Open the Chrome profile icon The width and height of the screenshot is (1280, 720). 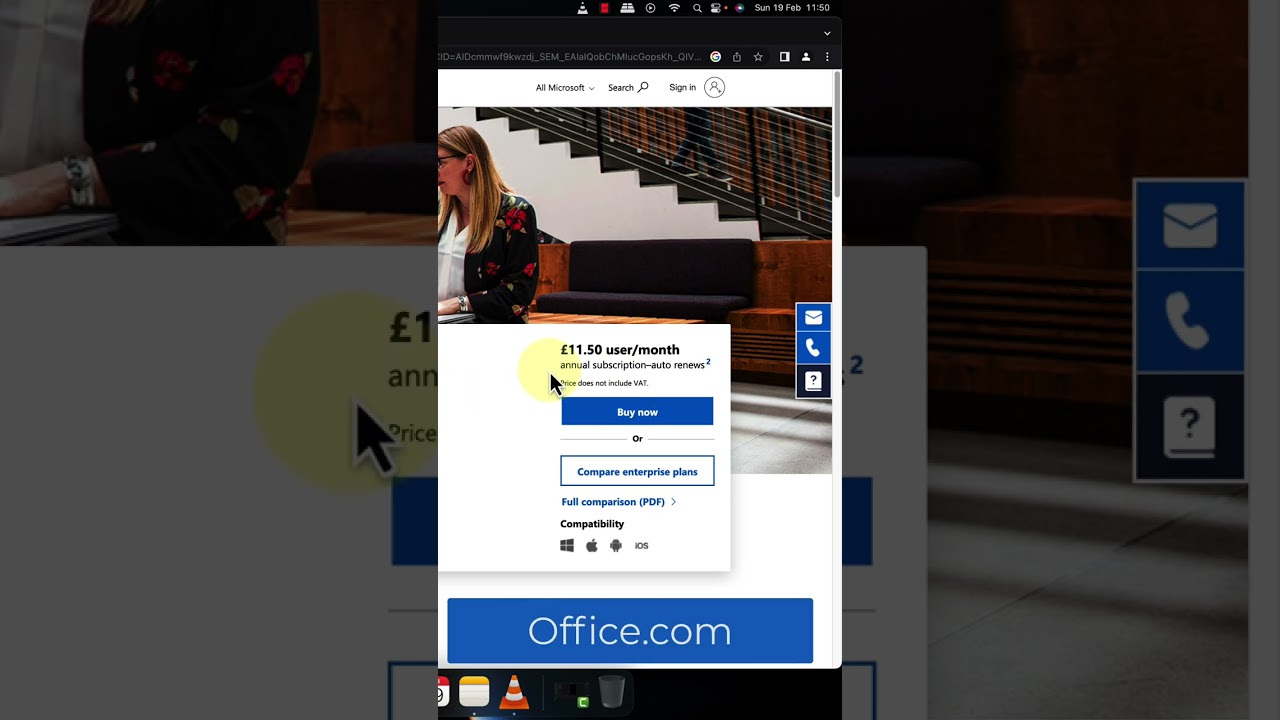point(806,57)
